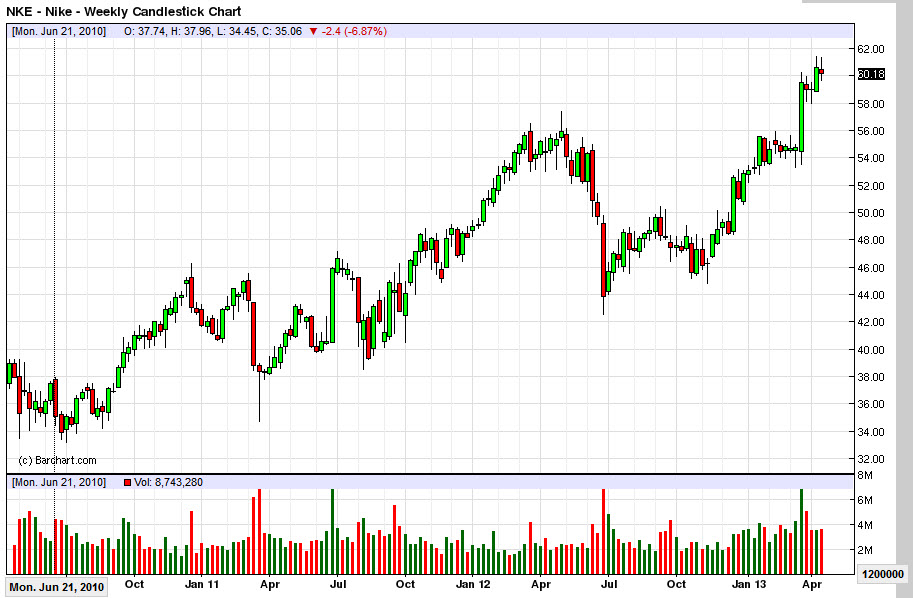913x598 pixels.
Task: Click the 'Apr' label after Jan 13
Action: click(x=812, y=584)
